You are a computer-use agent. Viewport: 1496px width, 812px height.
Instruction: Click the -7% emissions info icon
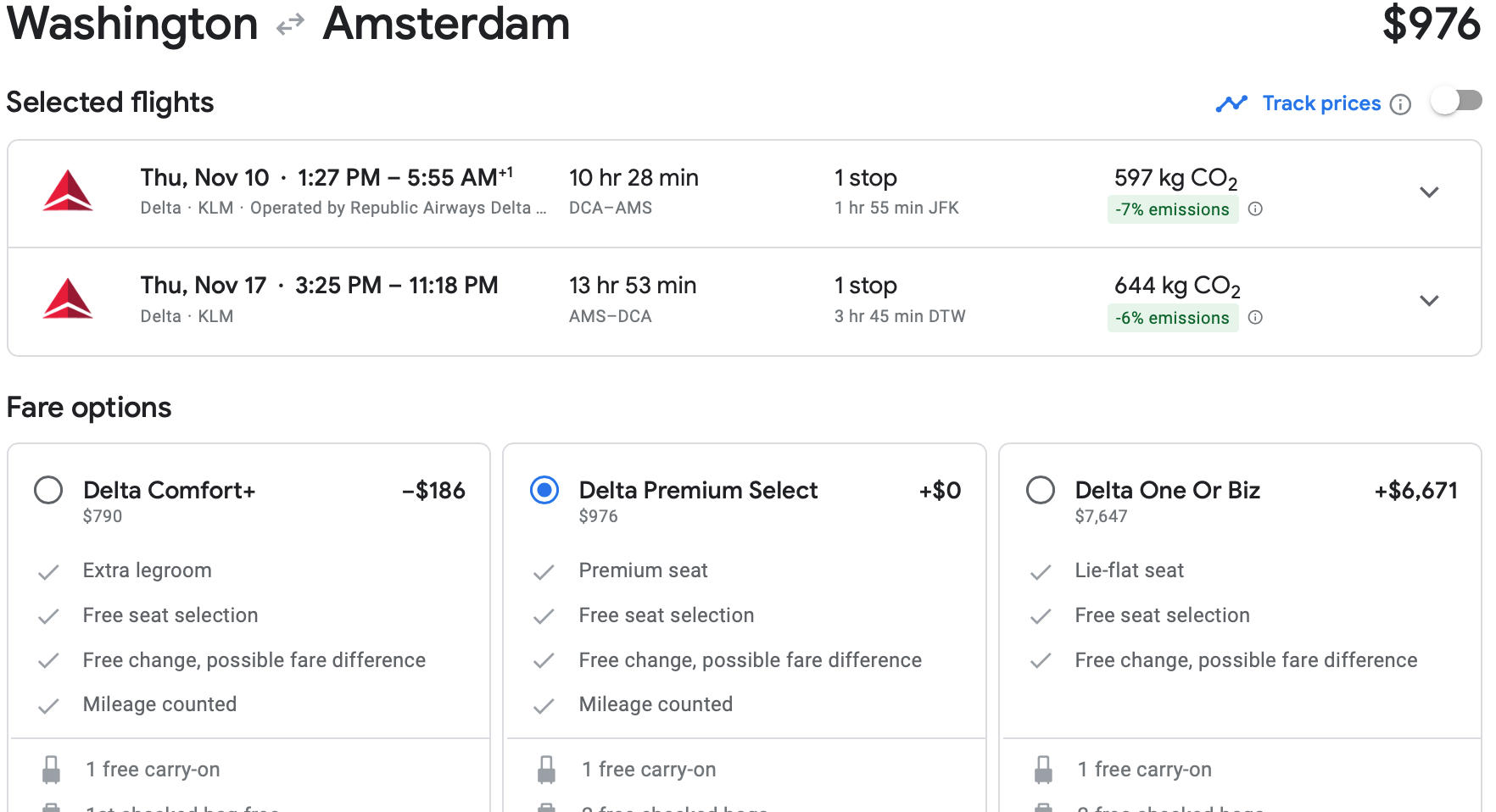pos(1256,209)
